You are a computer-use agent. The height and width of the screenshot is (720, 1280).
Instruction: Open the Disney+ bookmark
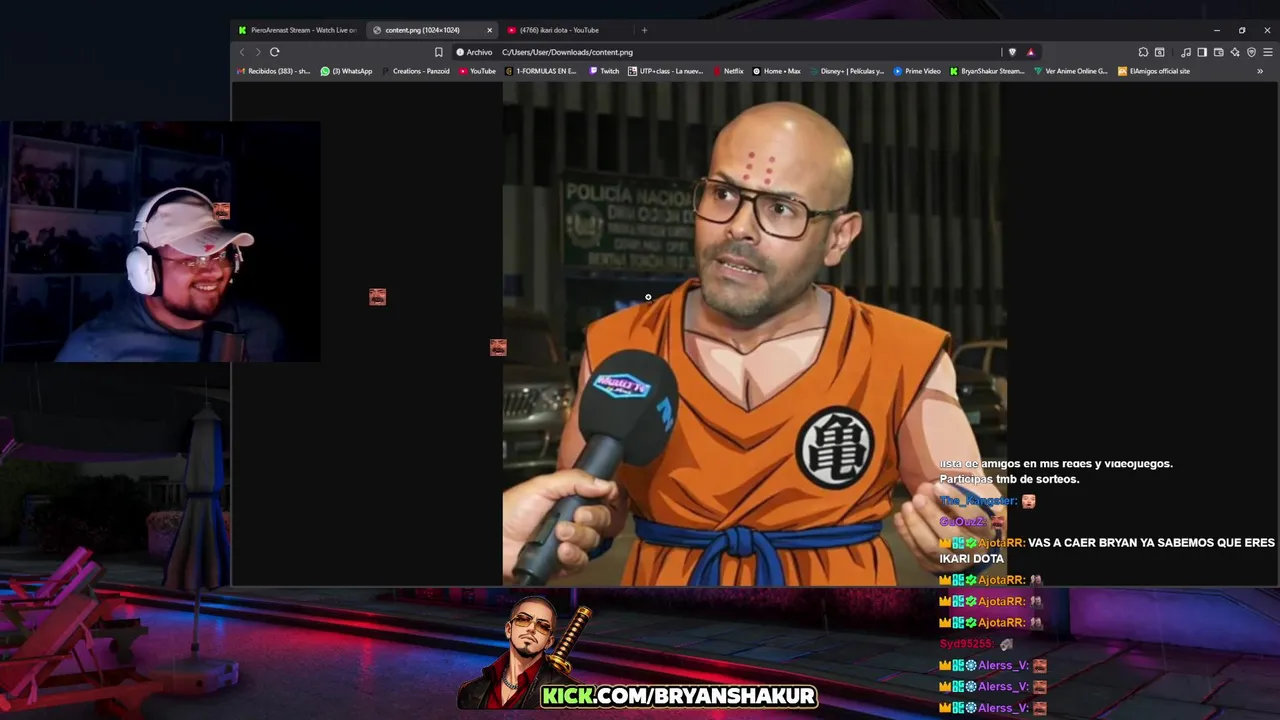click(847, 71)
